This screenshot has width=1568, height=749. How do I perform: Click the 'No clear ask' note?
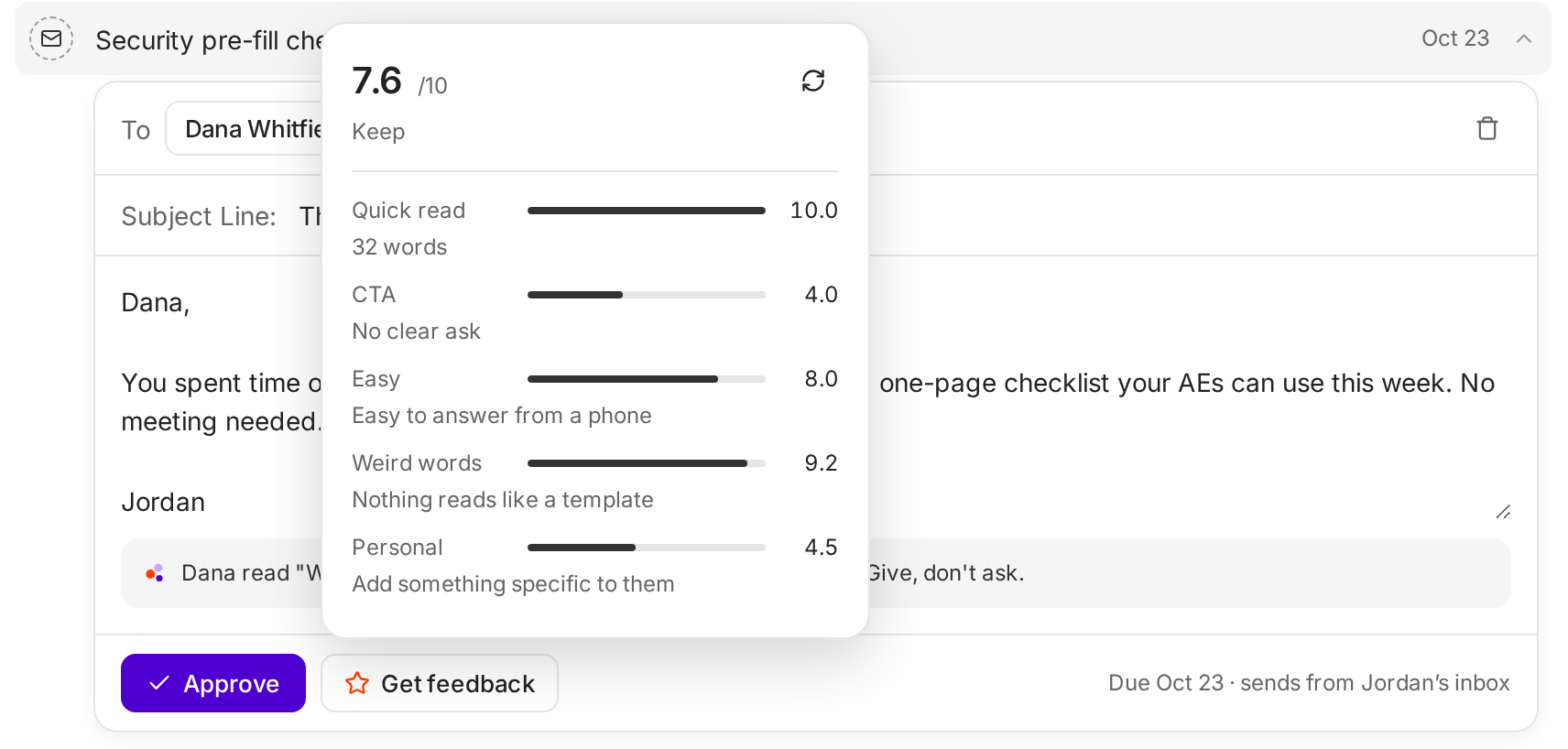416,331
